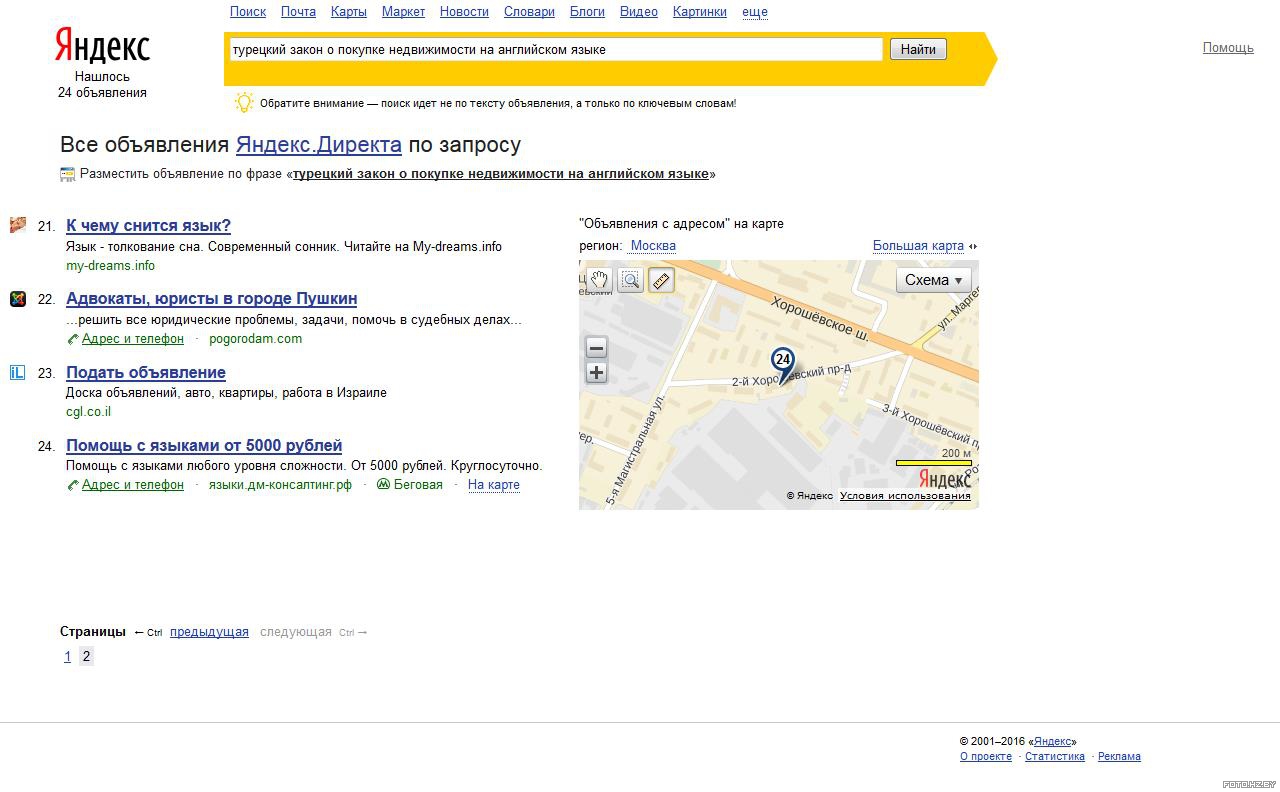Click 'Адрес и телефон' under lawyers ad
Screen dimensions: 1280x792
pos(133,339)
